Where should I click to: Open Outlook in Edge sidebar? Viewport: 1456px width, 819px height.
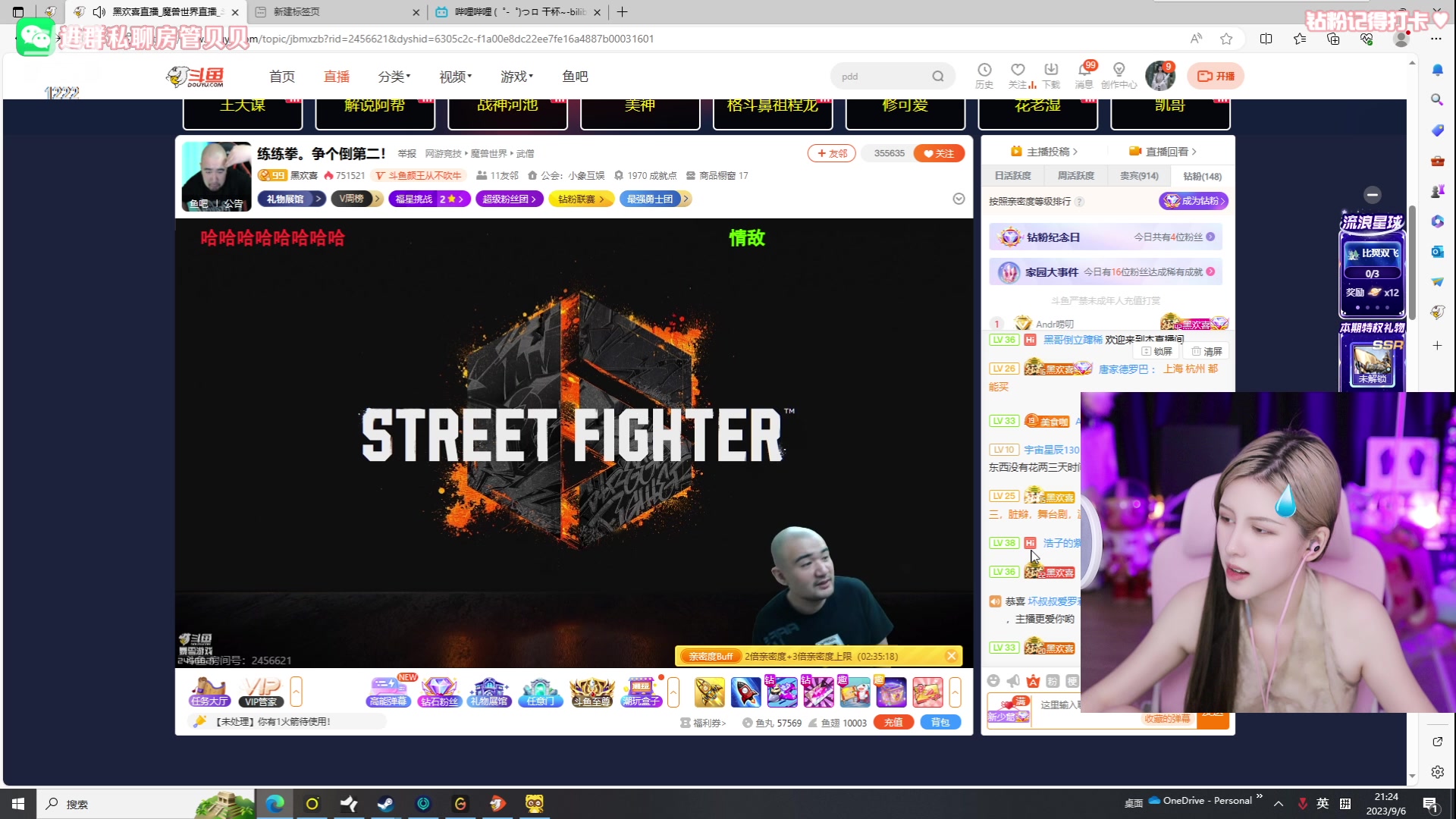(1437, 251)
